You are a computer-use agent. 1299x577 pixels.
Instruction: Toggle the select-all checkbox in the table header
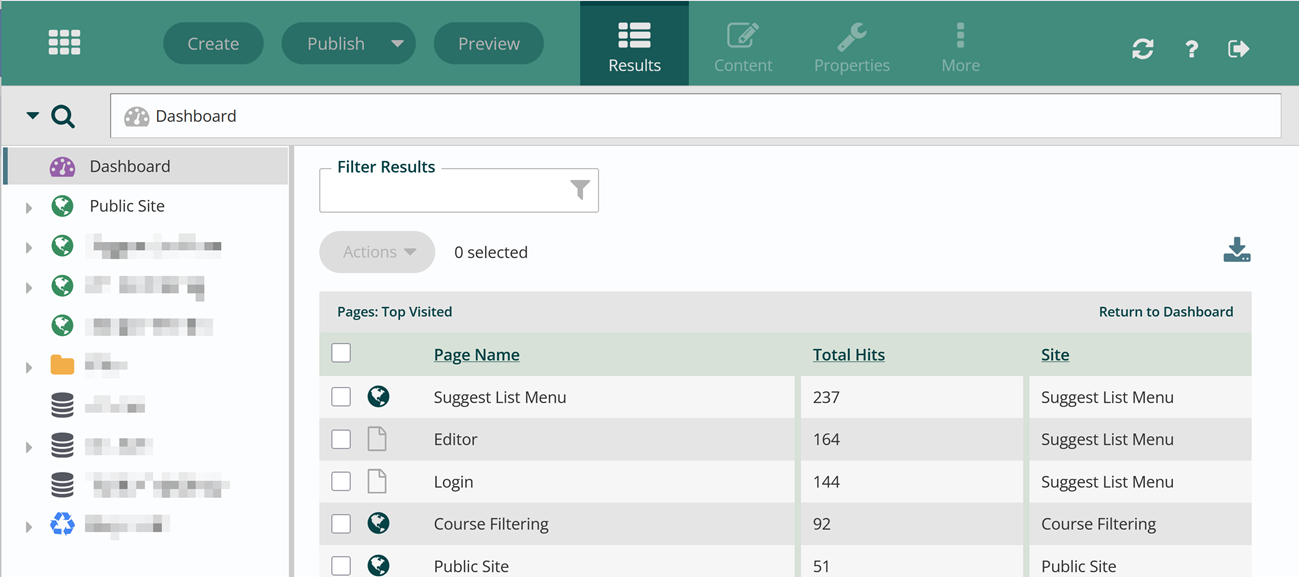click(341, 353)
